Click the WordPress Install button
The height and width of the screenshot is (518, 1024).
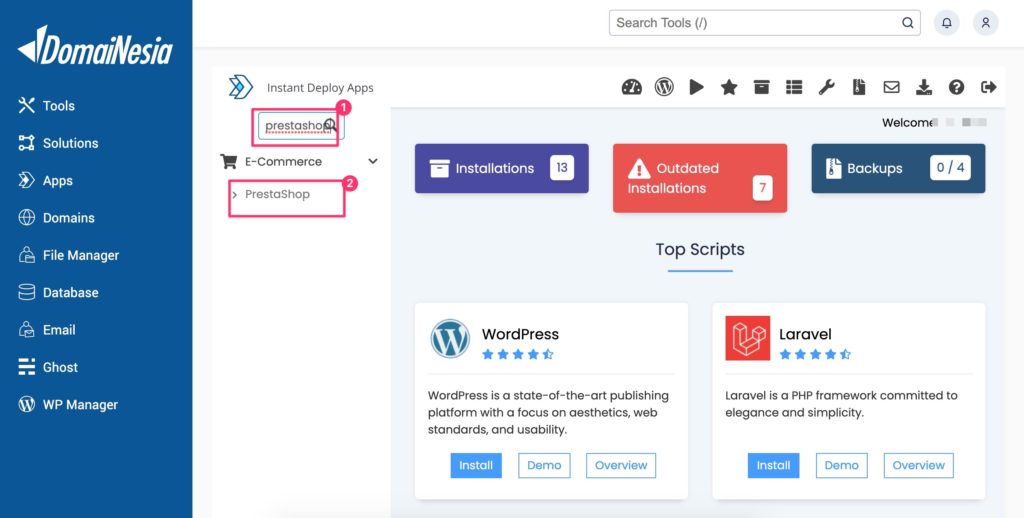pos(476,466)
